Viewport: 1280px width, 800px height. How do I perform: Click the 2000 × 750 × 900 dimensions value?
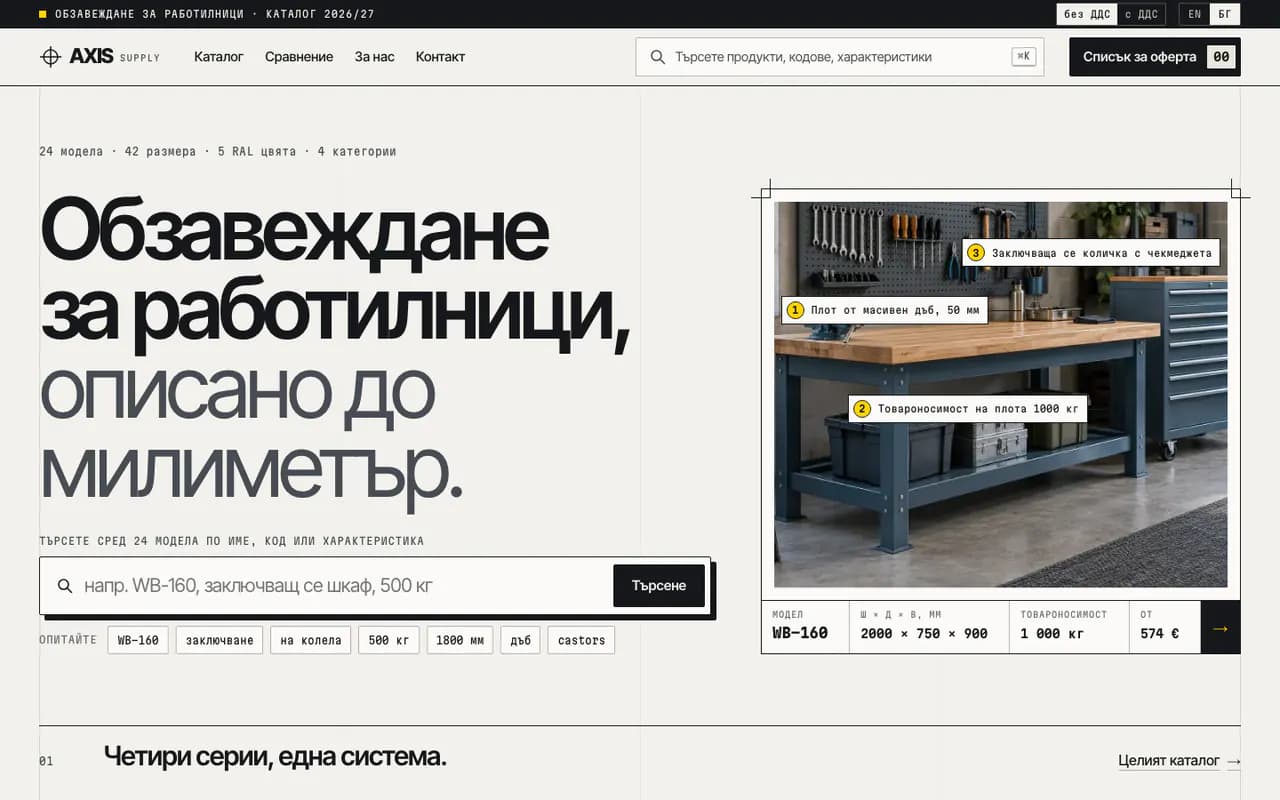click(924, 633)
